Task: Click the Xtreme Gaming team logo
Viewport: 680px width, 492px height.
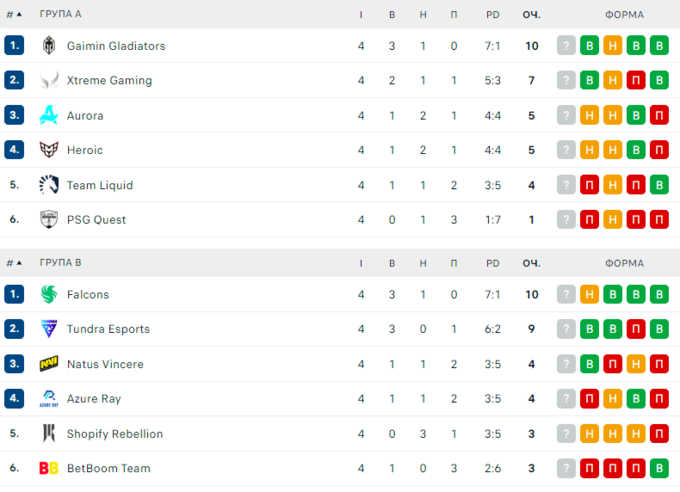Action: [x=49, y=81]
